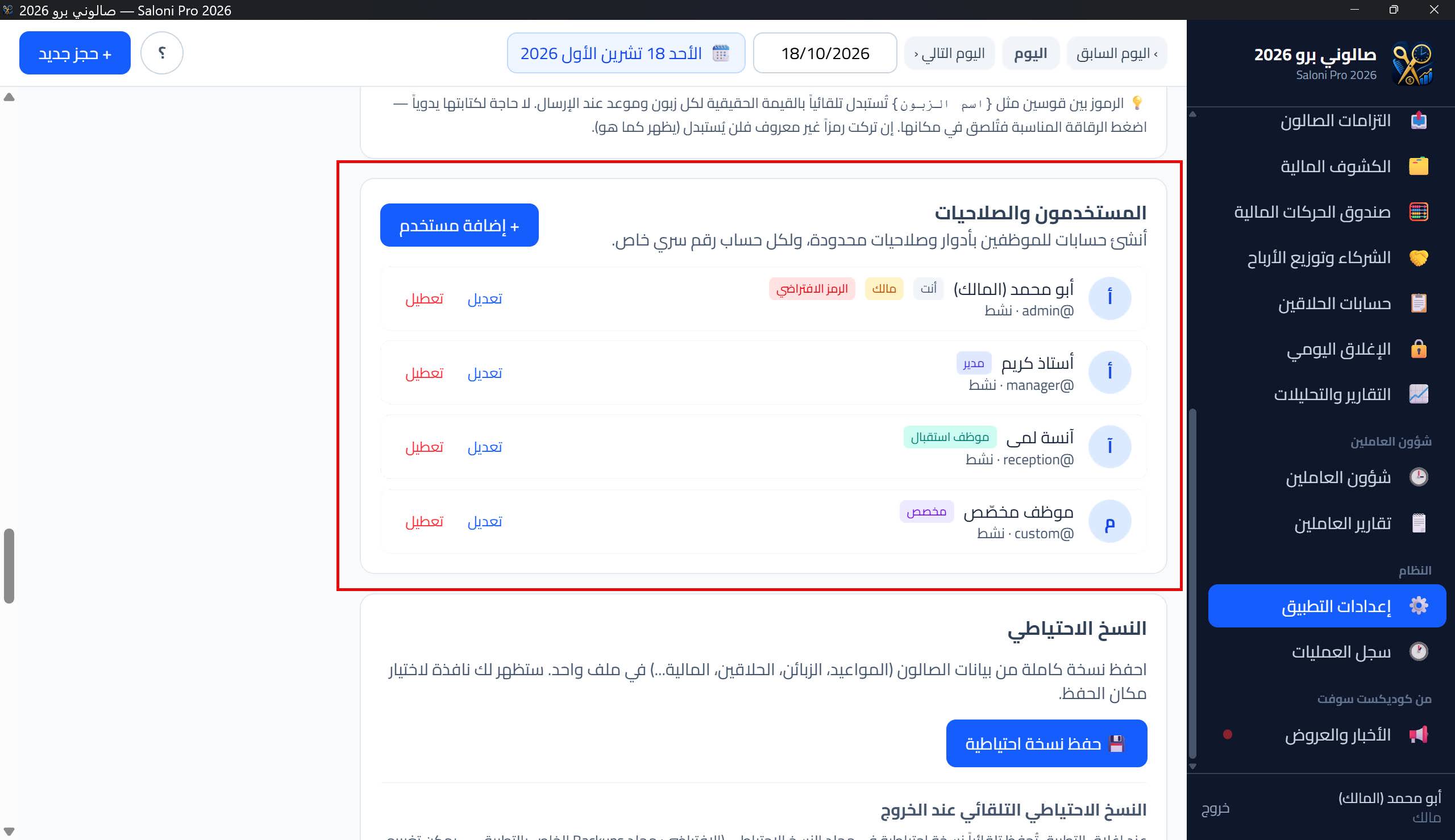
Task: Click the مخصص role badge
Action: tap(926, 511)
